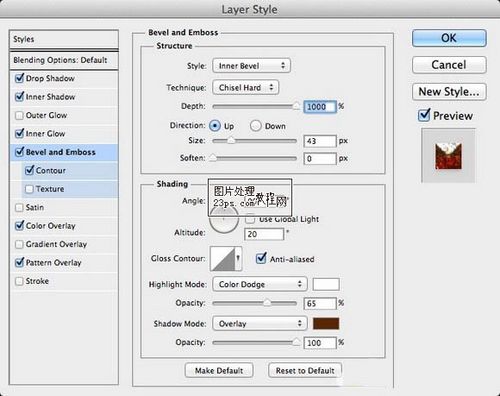This screenshot has width=500, height=396.
Task: Click the brown shadow color swatch
Action: [326, 323]
